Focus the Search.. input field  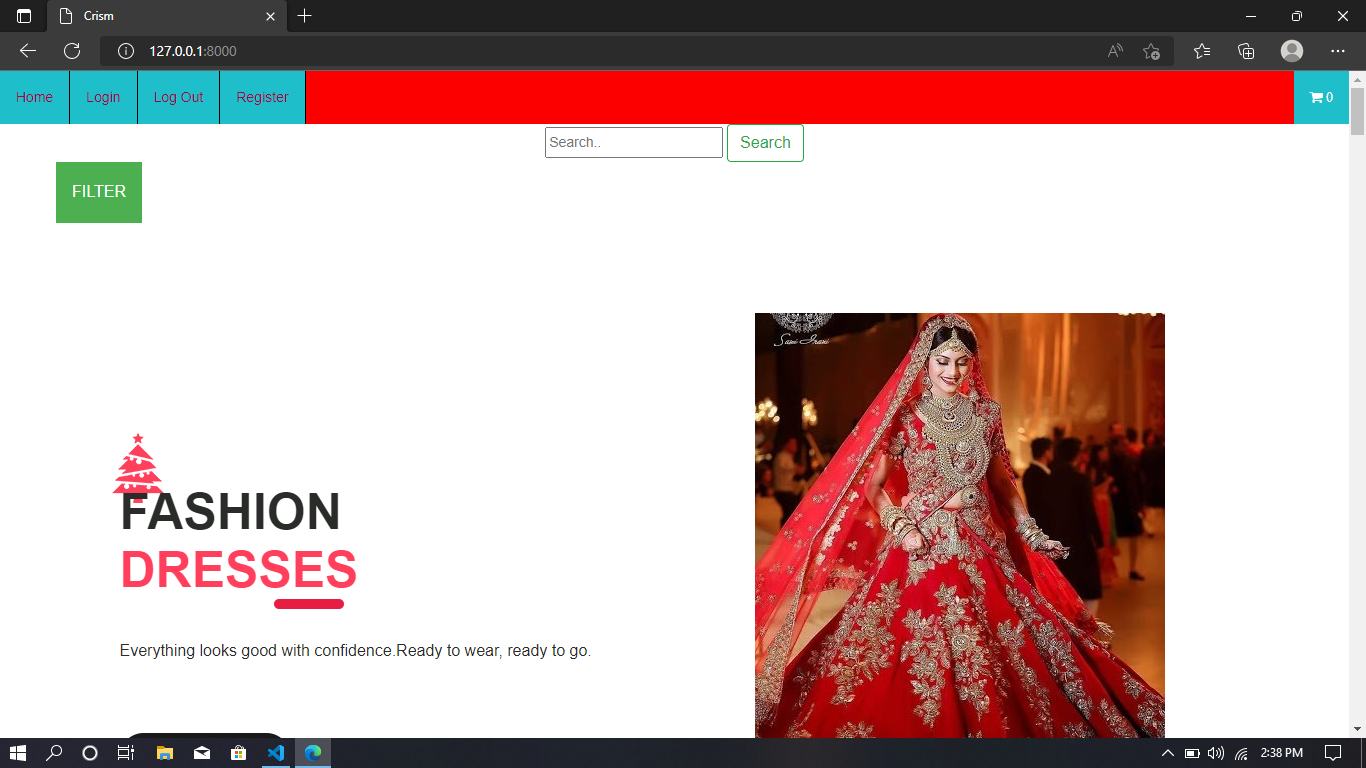point(634,142)
